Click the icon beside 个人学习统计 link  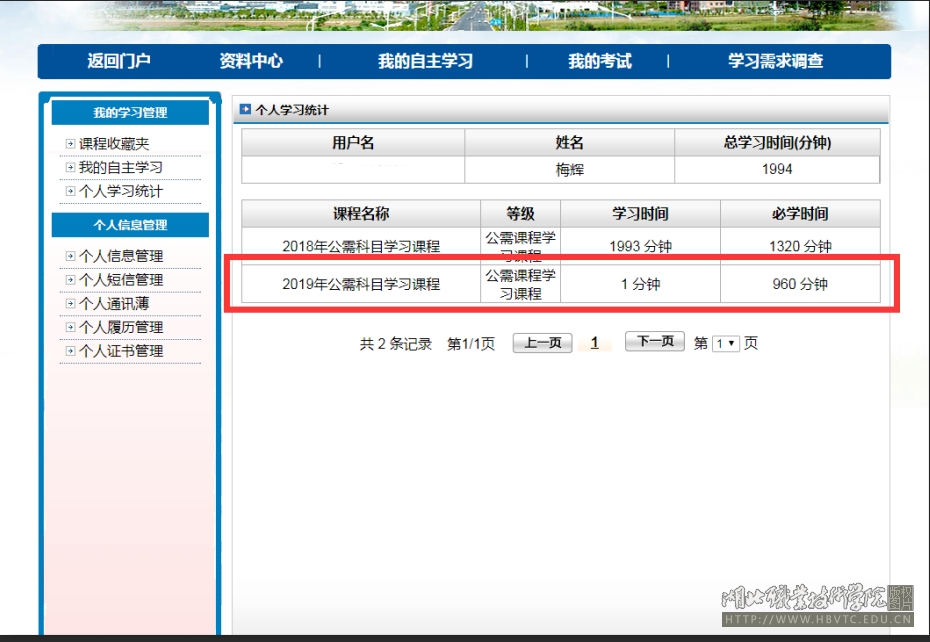coord(70,191)
